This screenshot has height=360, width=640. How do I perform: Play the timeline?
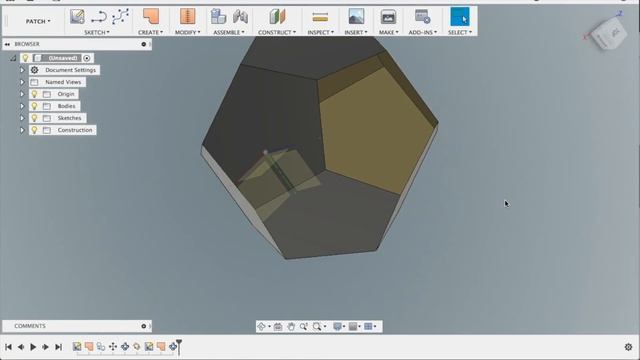point(33,347)
